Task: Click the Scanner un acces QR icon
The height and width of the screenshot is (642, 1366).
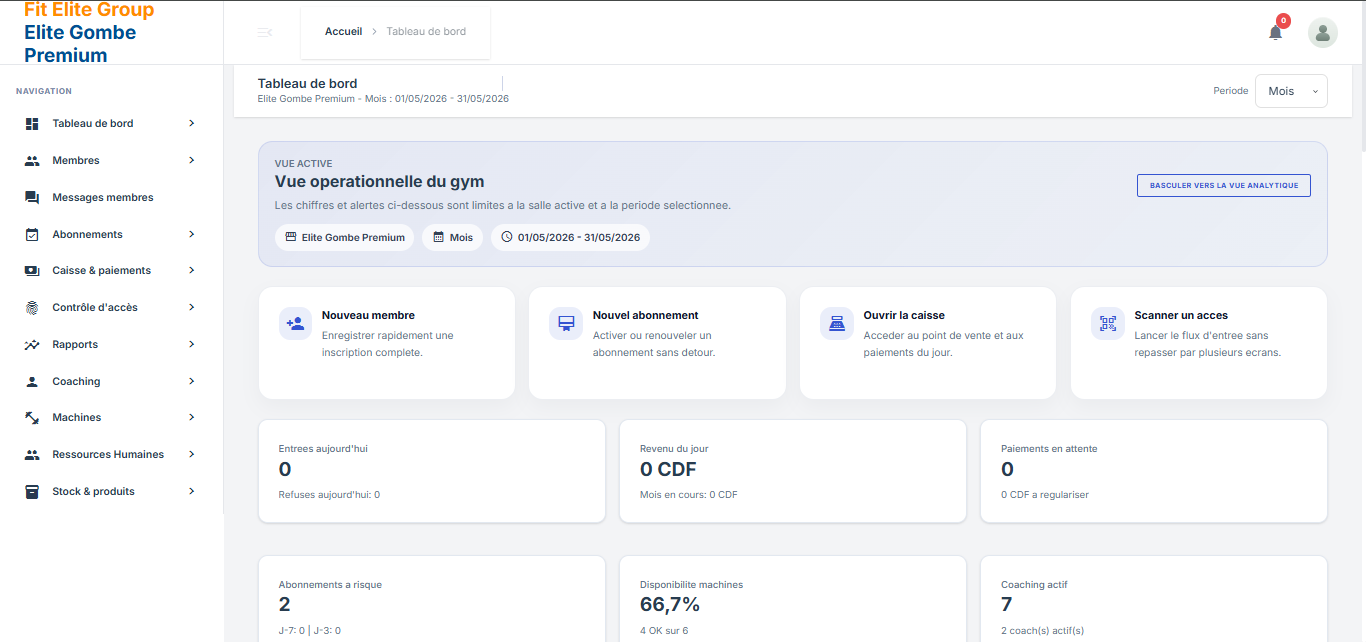Action: coord(1108,323)
